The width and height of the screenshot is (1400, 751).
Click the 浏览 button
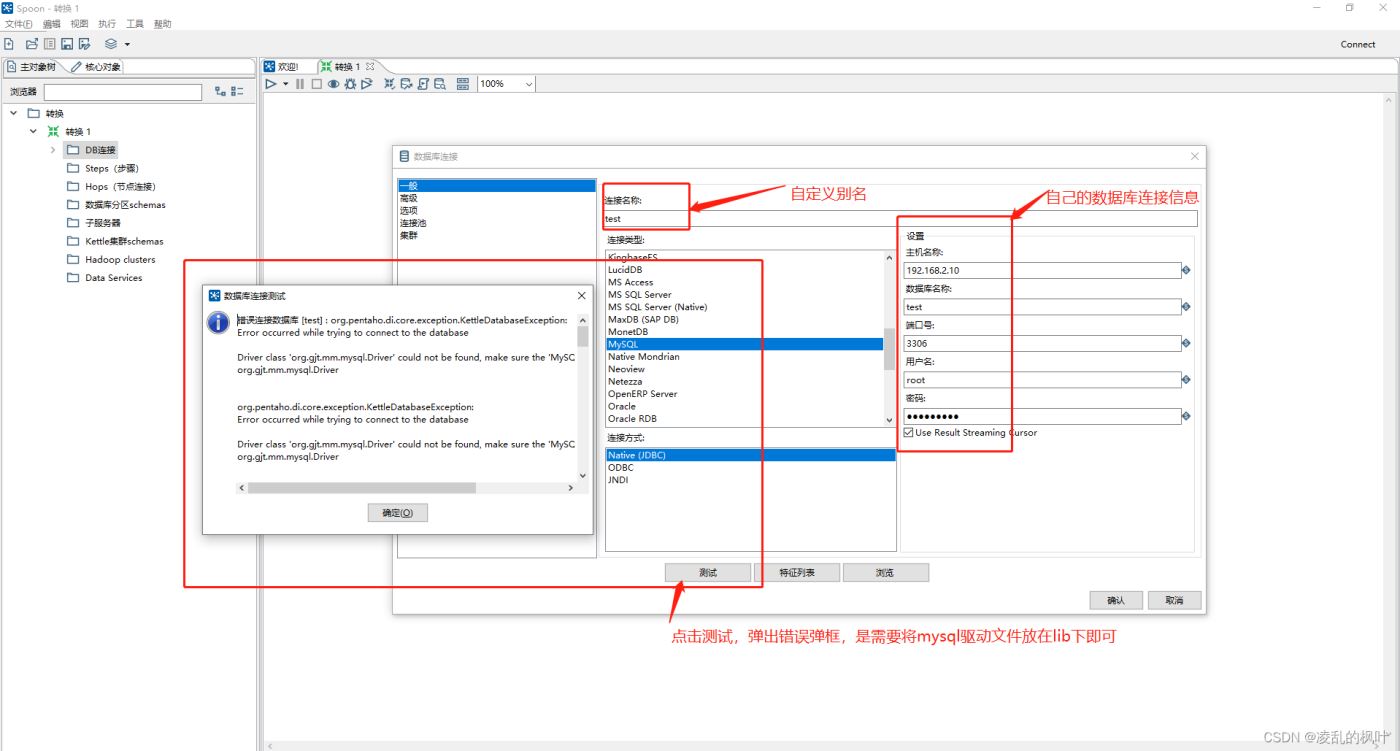coord(886,573)
